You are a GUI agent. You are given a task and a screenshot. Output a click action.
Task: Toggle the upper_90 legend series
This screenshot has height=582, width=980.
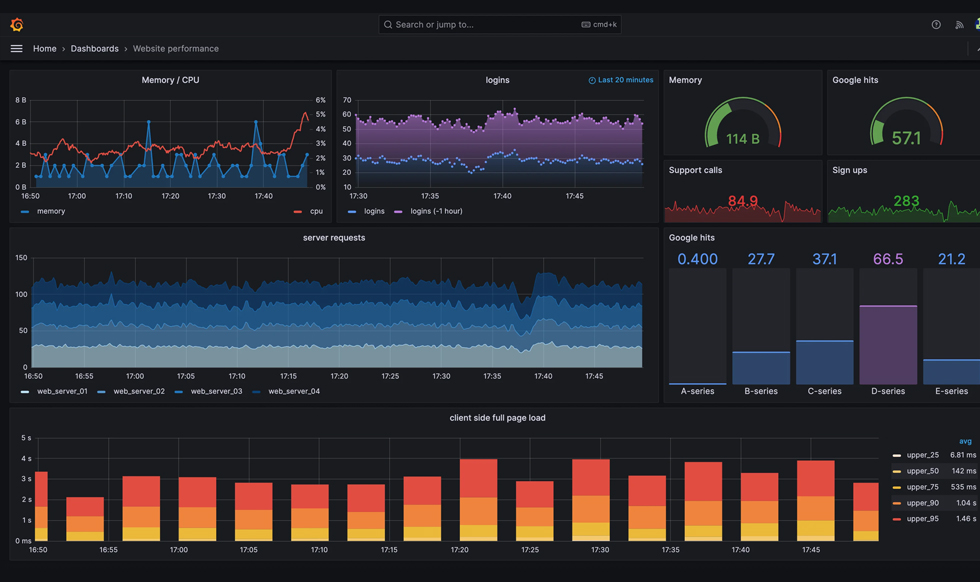click(x=922, y=503)
